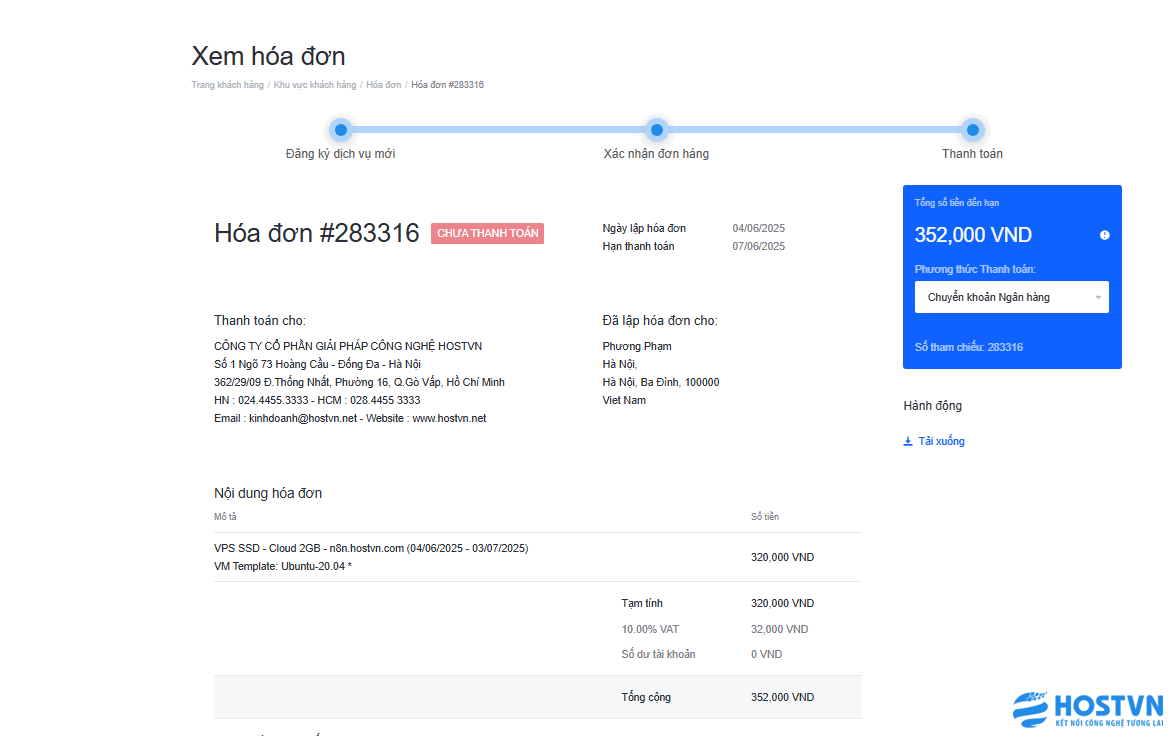1168x736 pixels.
Task: Click the Tạm tính value 320,000 VND
Action: [x=782, y=603]
